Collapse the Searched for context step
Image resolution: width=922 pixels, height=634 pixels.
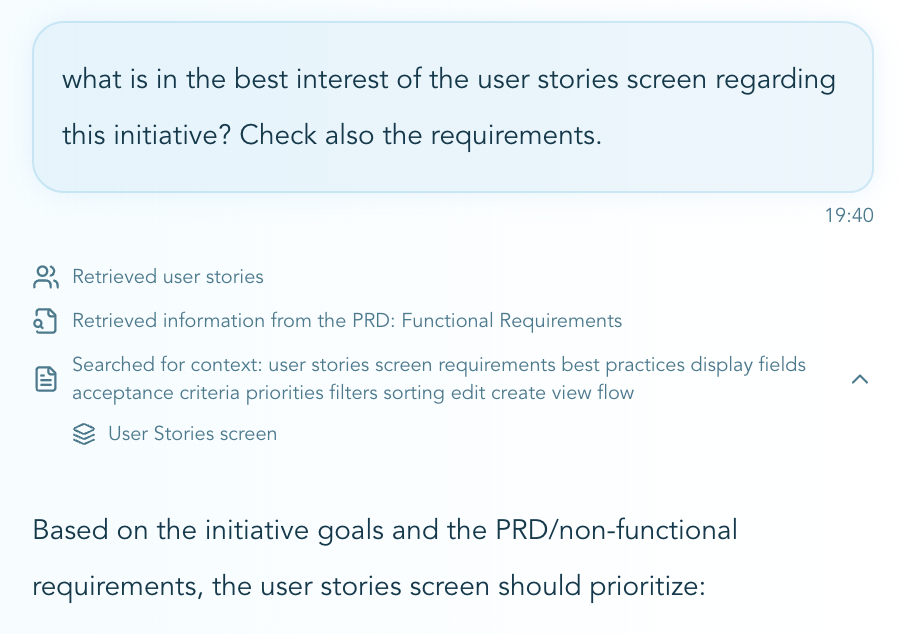click(x=859, y=379)
